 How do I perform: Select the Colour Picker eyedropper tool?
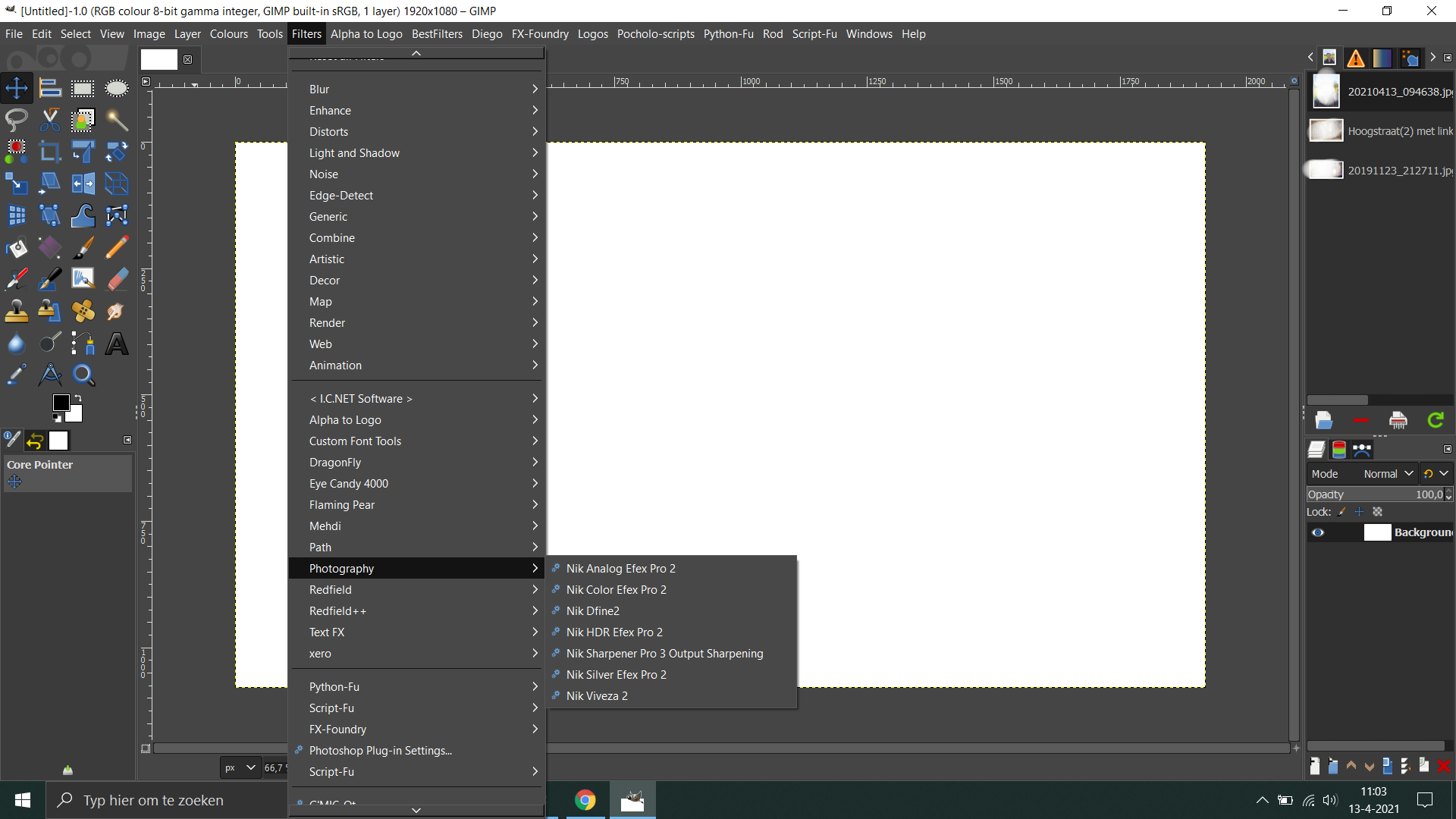click(x=17, y=375)
